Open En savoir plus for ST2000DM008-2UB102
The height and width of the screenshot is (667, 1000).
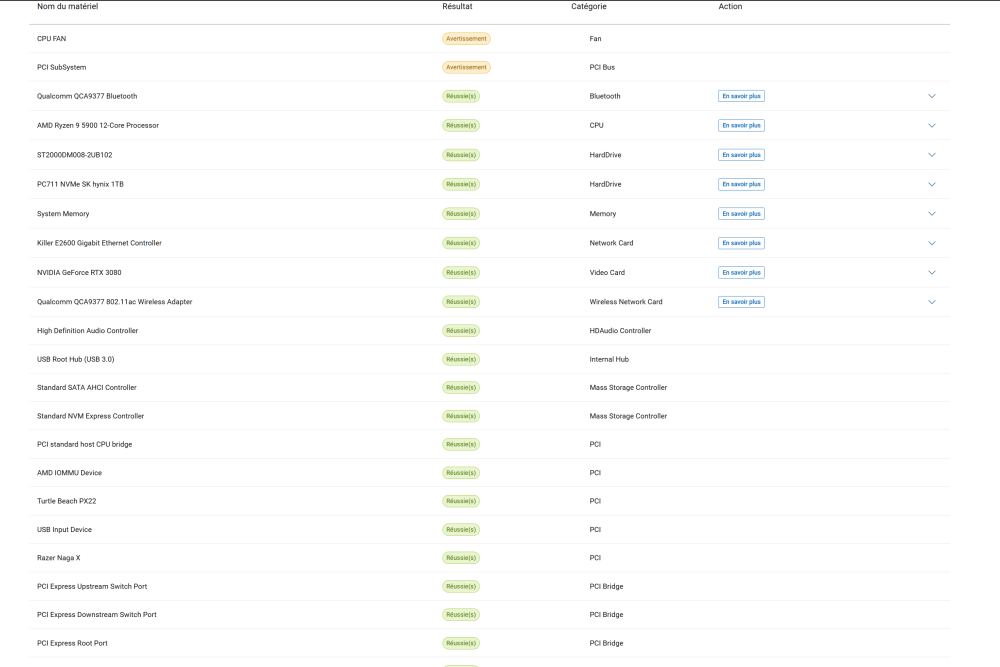[x=741, y=155]
